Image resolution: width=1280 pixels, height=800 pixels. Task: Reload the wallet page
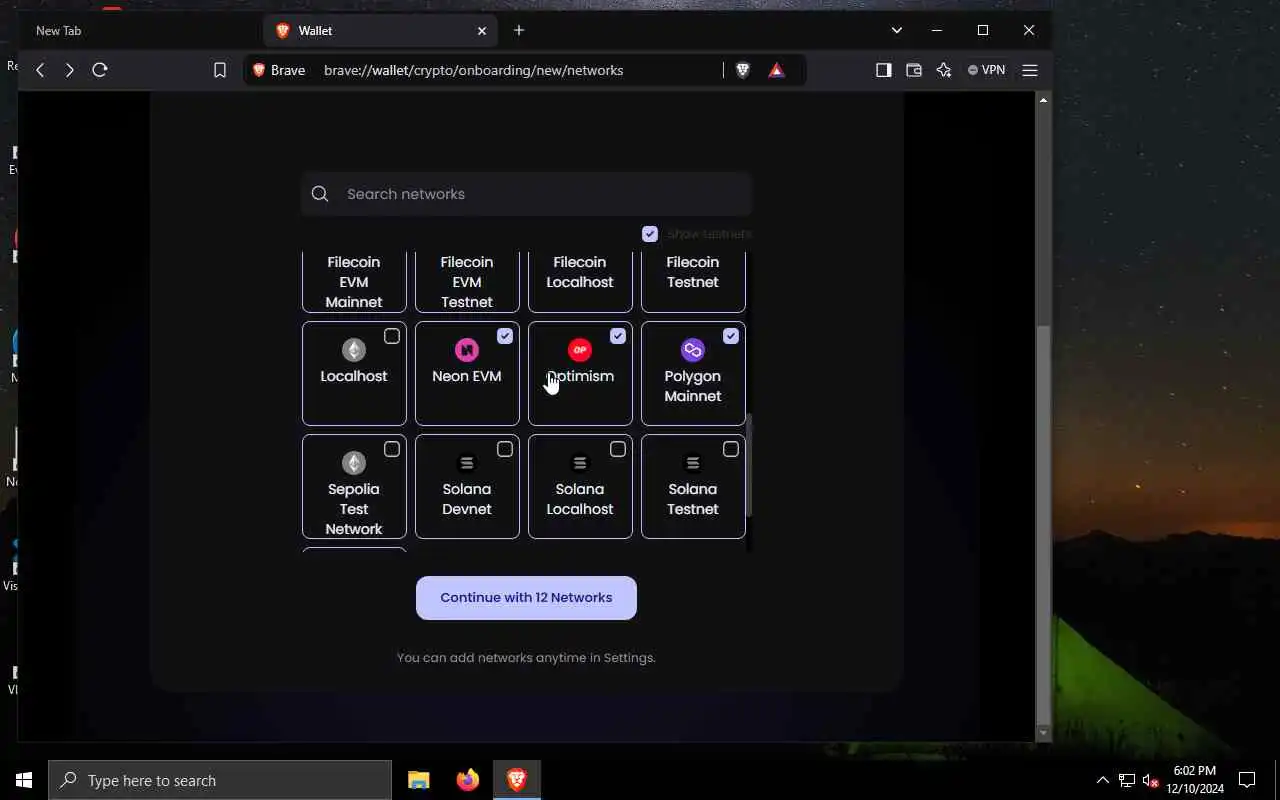point(100,70)
